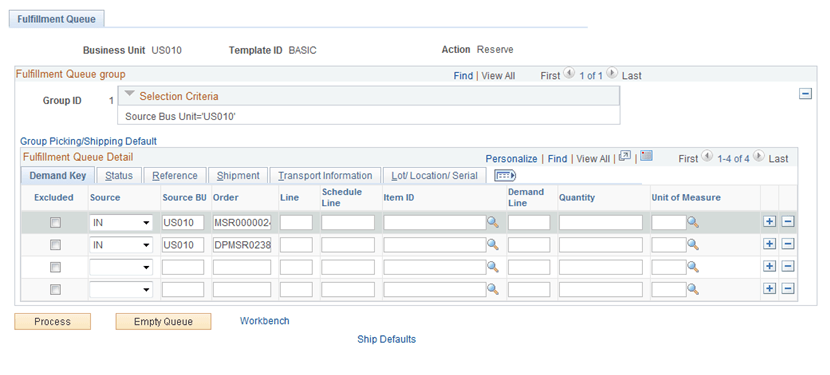This screenshot has height=375, width=830.
Task: Open Item ID lookup in DPMSR0238 row
Action: click(493, 245)
